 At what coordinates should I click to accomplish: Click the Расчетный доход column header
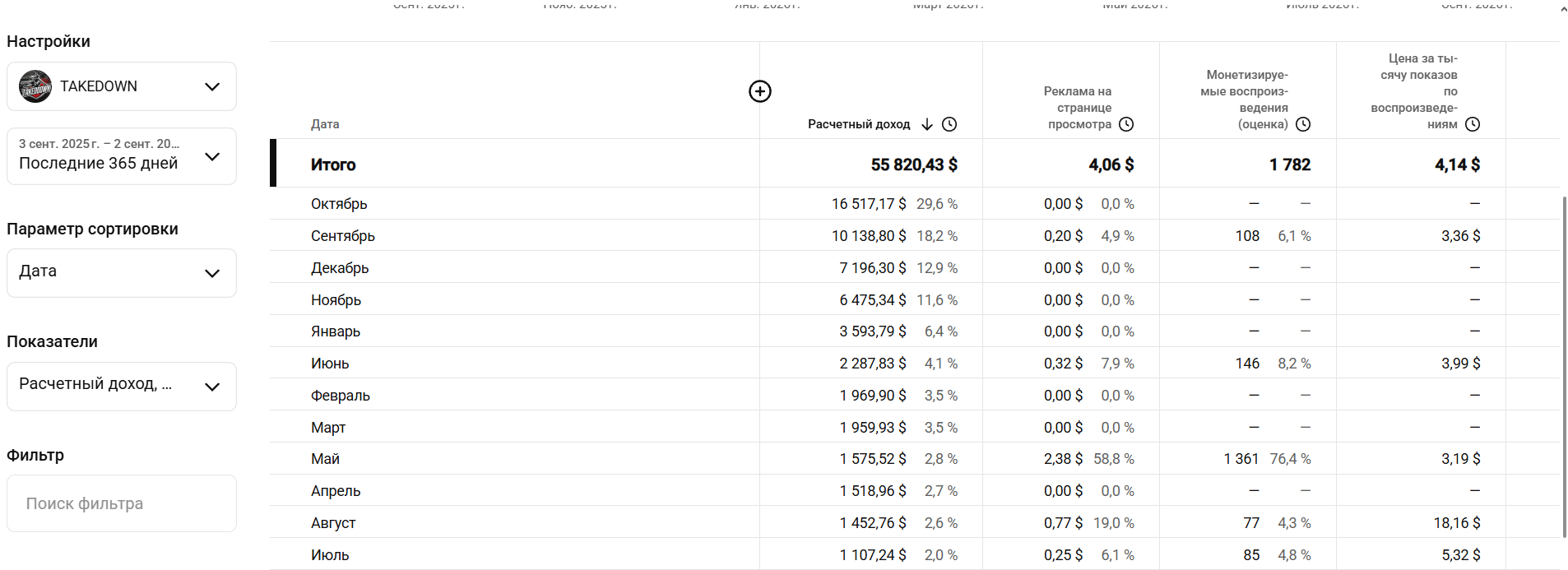coord(859,124)
